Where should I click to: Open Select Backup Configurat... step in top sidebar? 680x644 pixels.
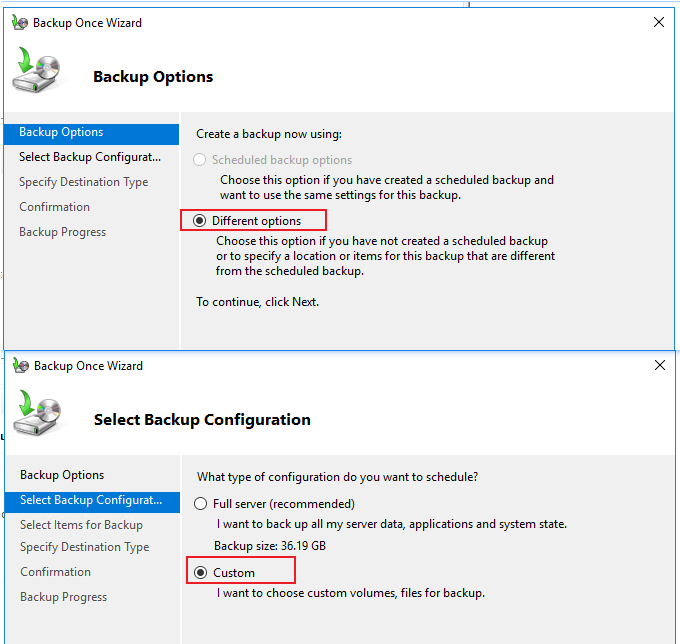click(91, 157)
